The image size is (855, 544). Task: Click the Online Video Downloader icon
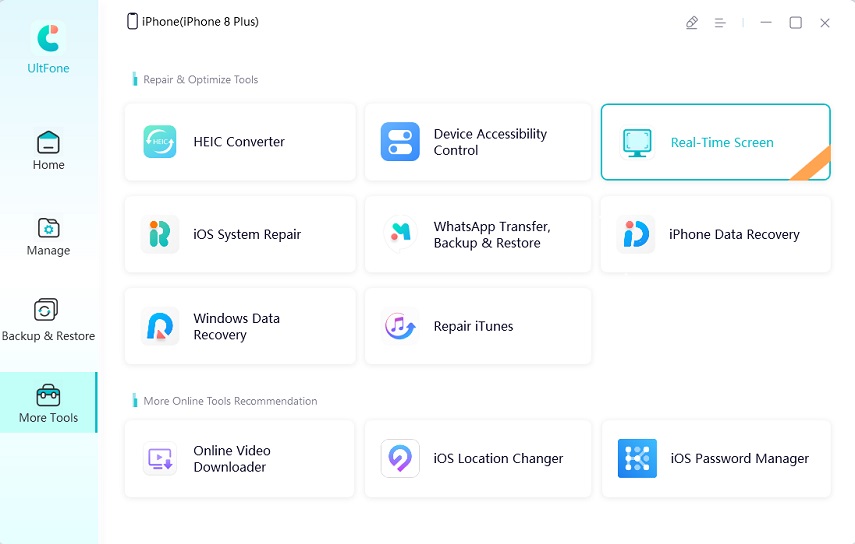160,458
